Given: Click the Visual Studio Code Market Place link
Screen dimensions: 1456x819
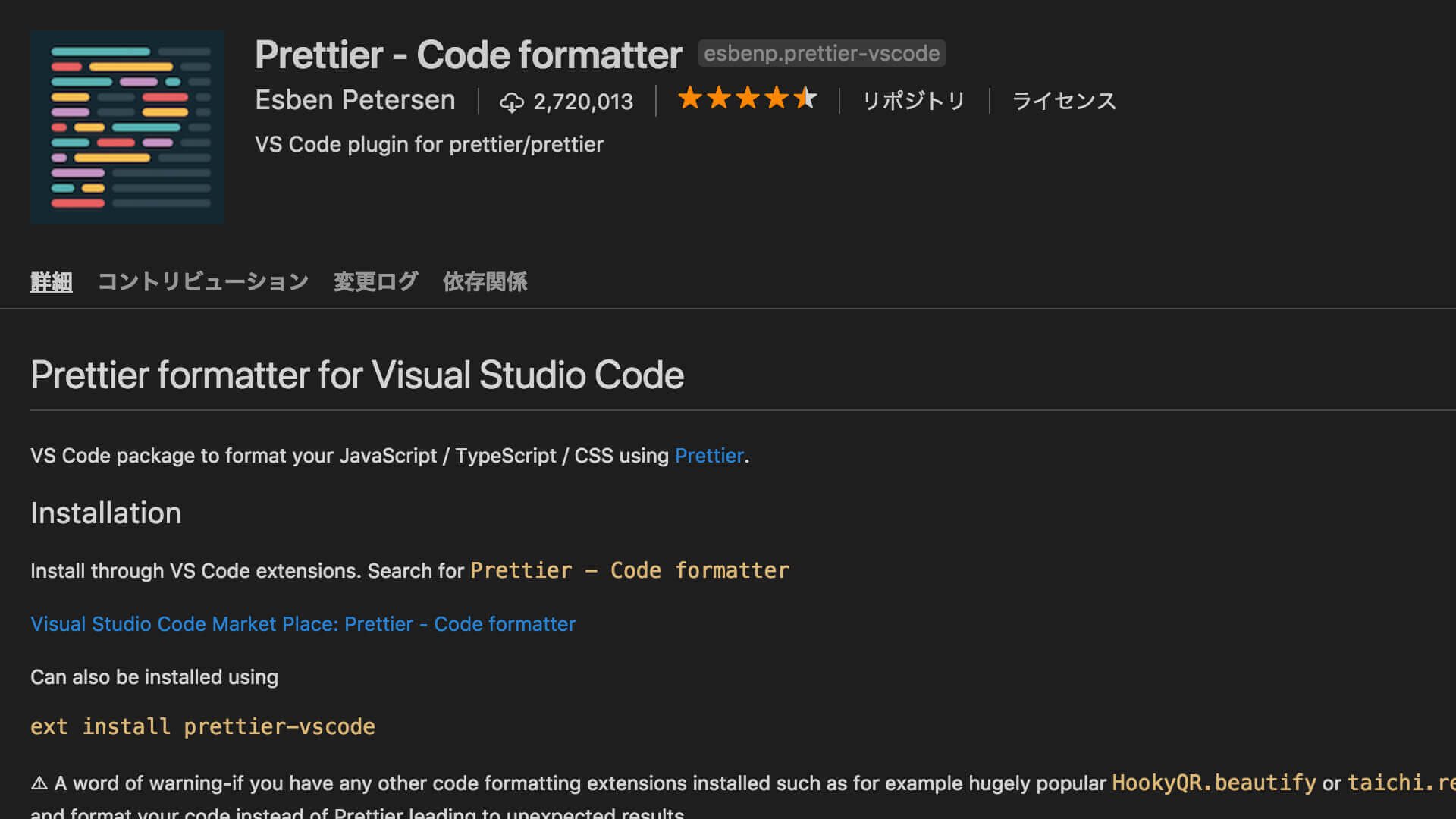Looking at the screenshot, I should [303, 623].
